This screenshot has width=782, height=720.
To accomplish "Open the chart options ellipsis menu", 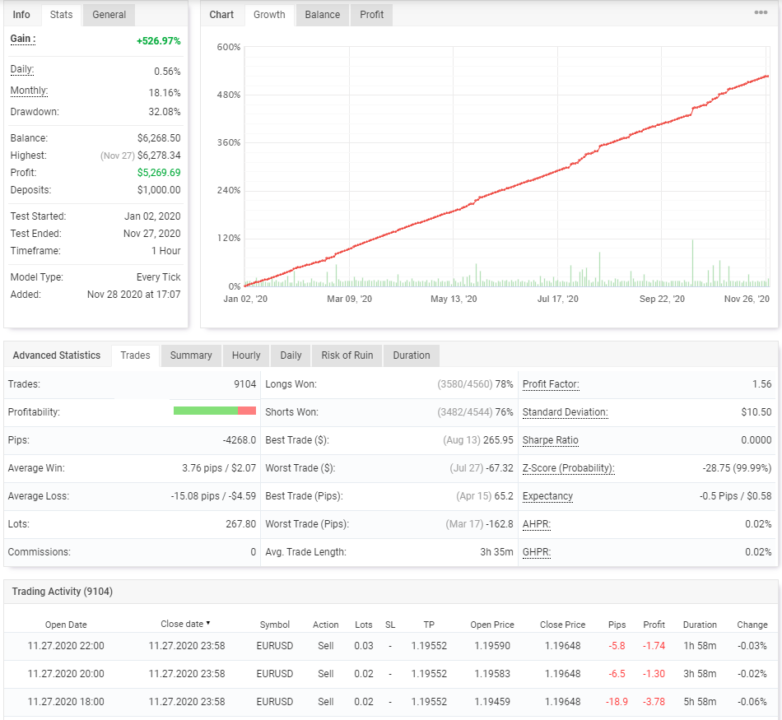I will pos(760,13).
